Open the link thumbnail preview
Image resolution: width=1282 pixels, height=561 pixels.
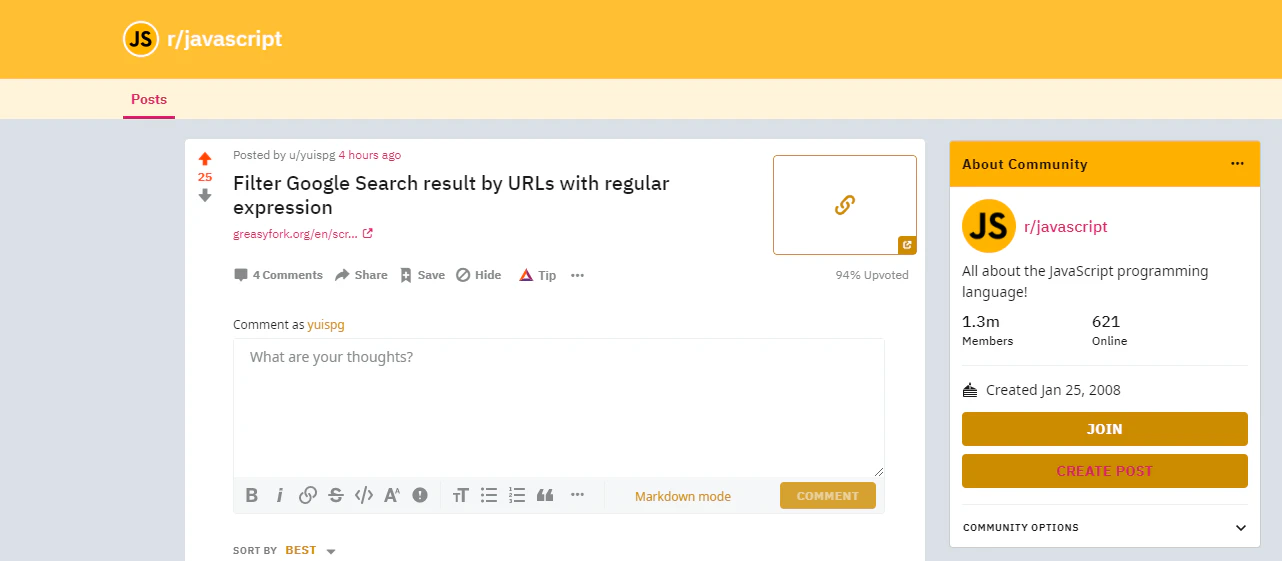coord(845,205)
